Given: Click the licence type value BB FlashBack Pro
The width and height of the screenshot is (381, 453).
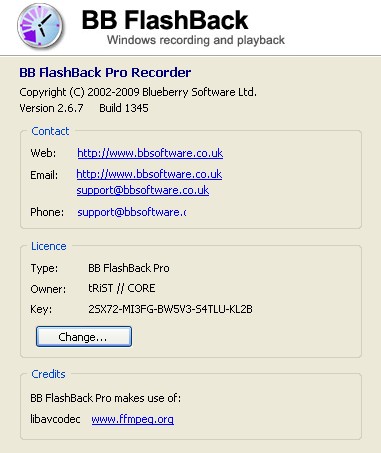Looking at the screenshot, I should [x=129, y=268].
